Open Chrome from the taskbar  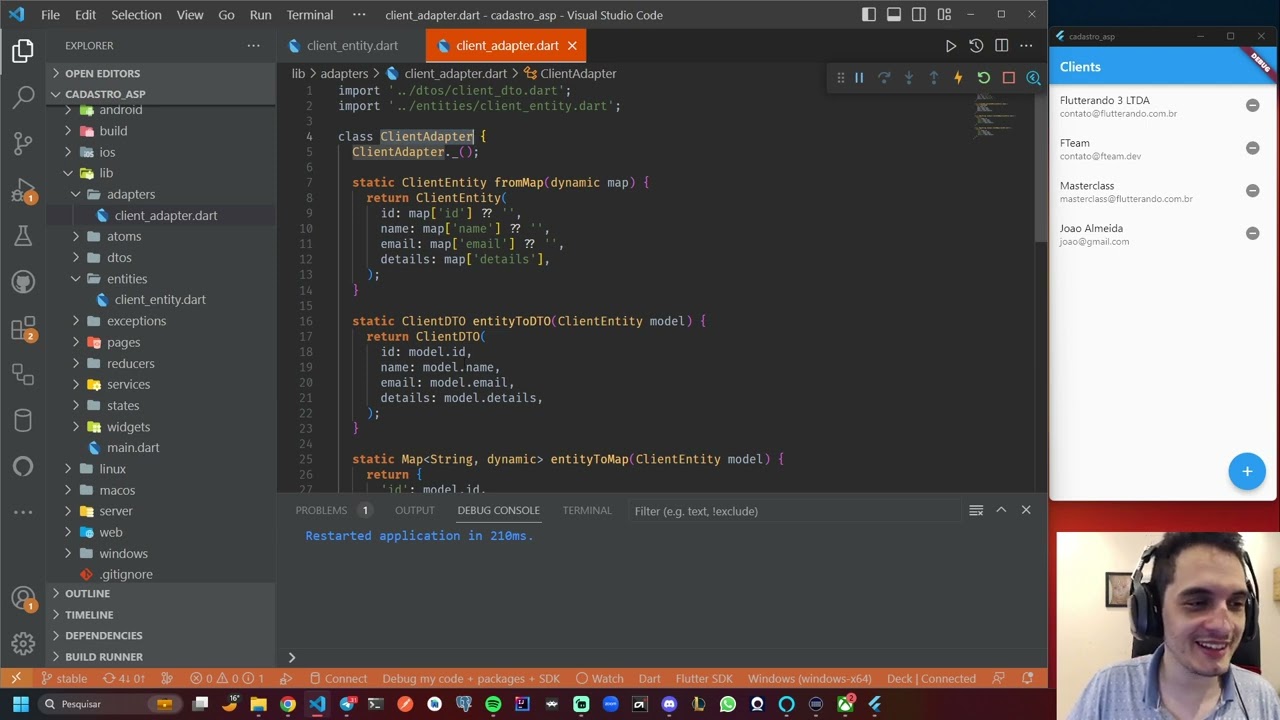coord(288,704)
